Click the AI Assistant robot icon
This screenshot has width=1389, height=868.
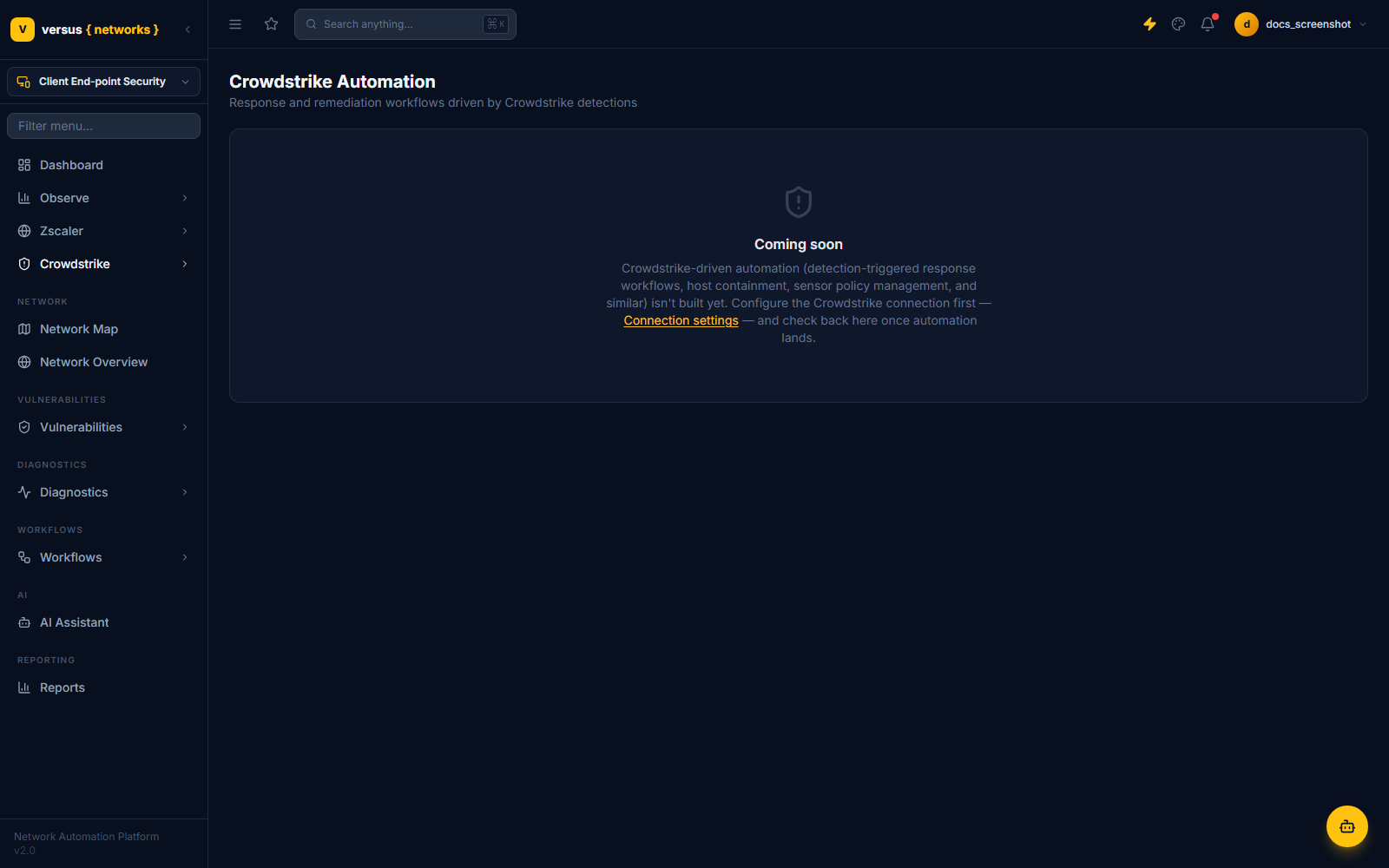(x=24, y=622)
